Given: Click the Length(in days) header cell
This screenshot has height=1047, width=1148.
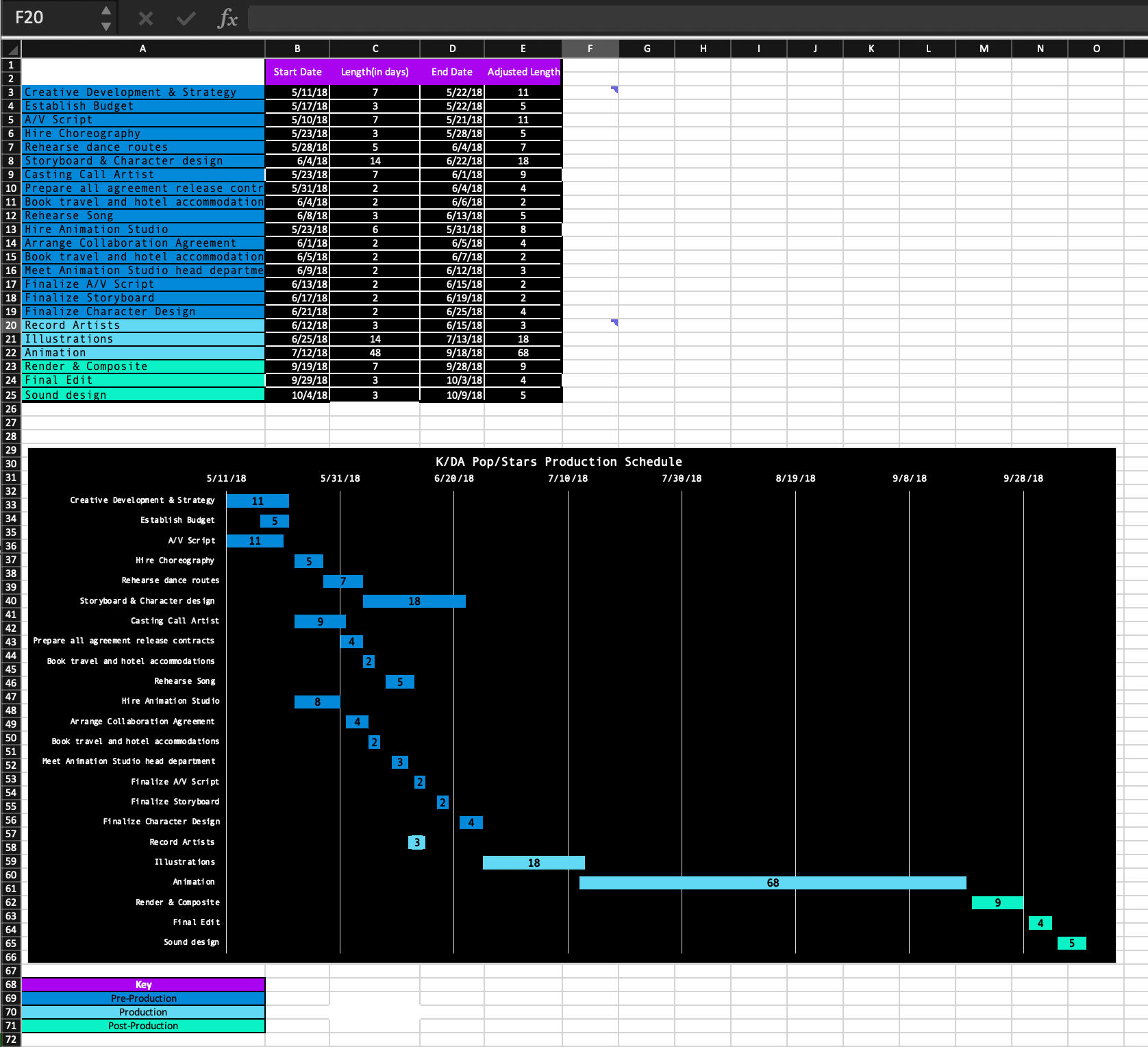Looking at the screenshot, I should click(x=375, y=72).
